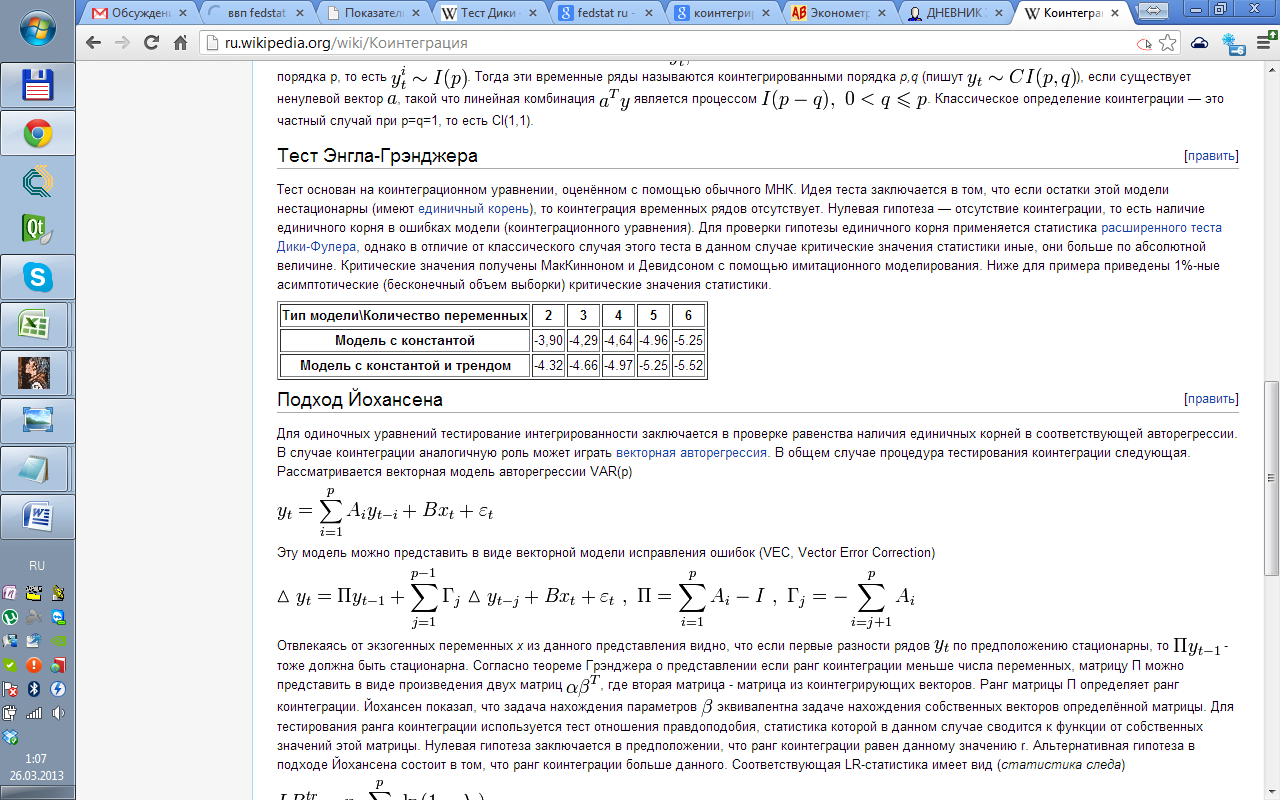Viewport: 1280px width, 800px height.
Task: Open the Chrome main menu
Action: pyautogui.click(x=1265, y=43)
